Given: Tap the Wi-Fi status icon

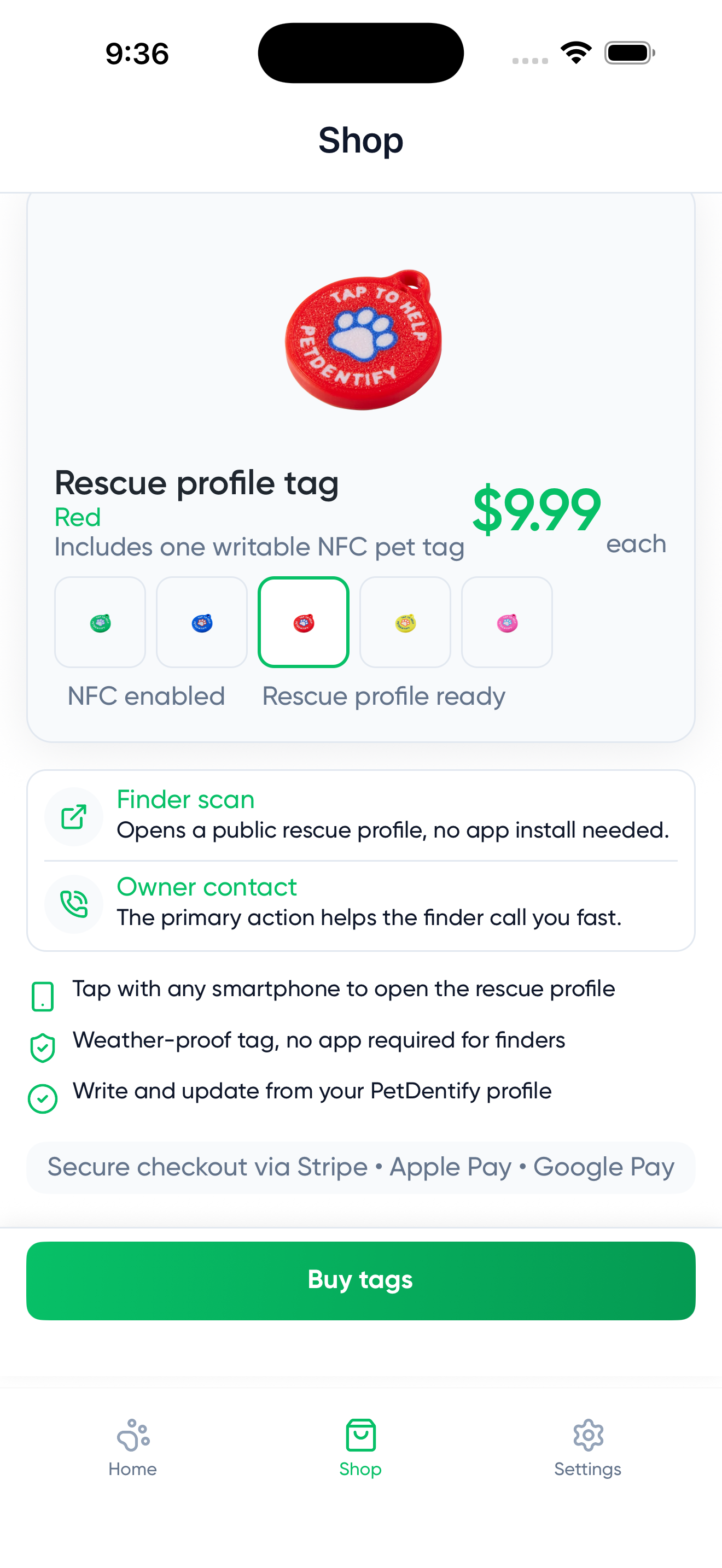Looking at the screenshot, I should [576, 52].
